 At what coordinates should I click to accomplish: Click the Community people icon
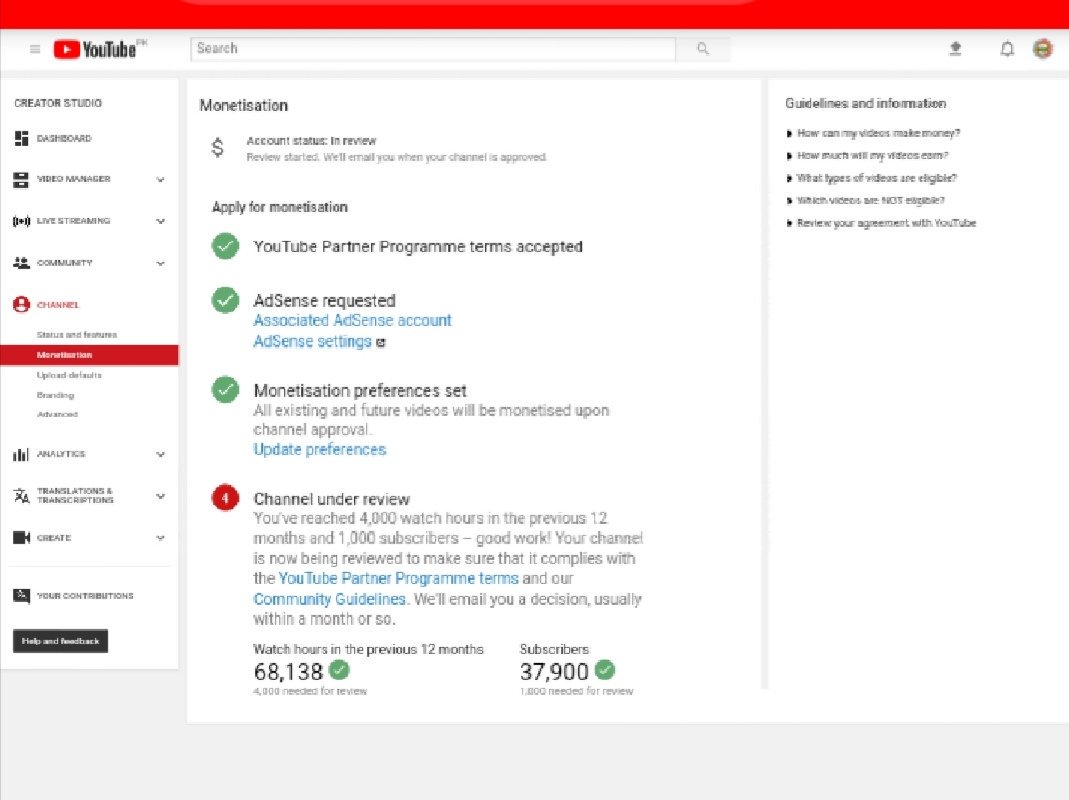[x=21, y=263]
